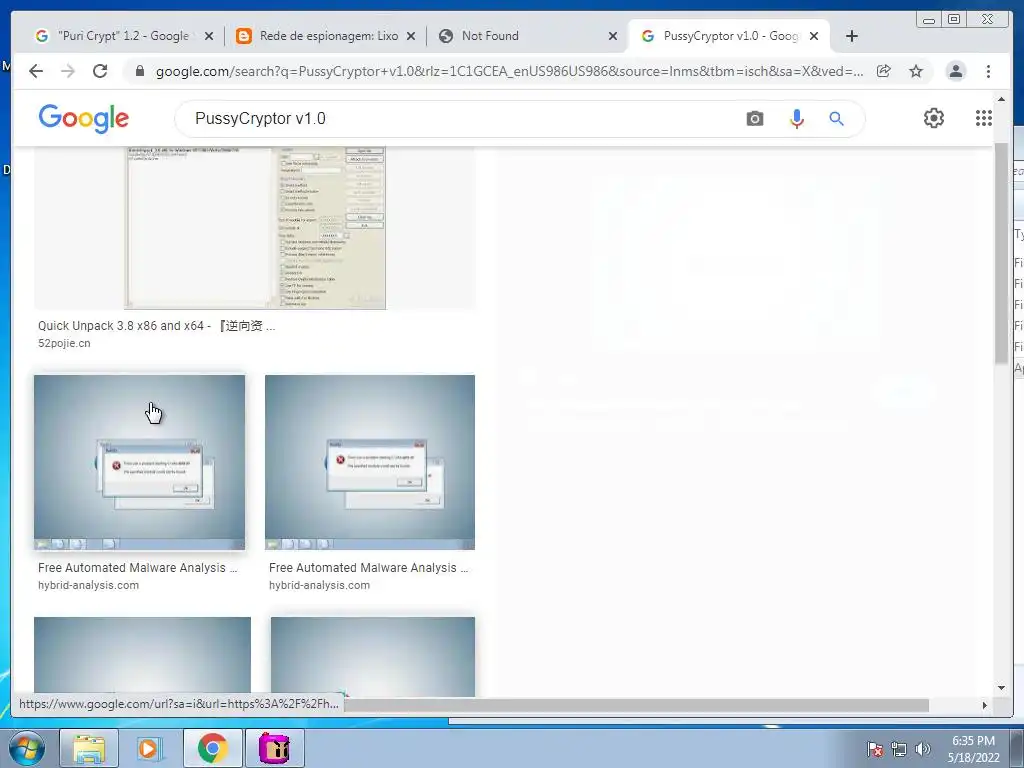
Task: Go back to the previous page
Action: tap(36, 71)
